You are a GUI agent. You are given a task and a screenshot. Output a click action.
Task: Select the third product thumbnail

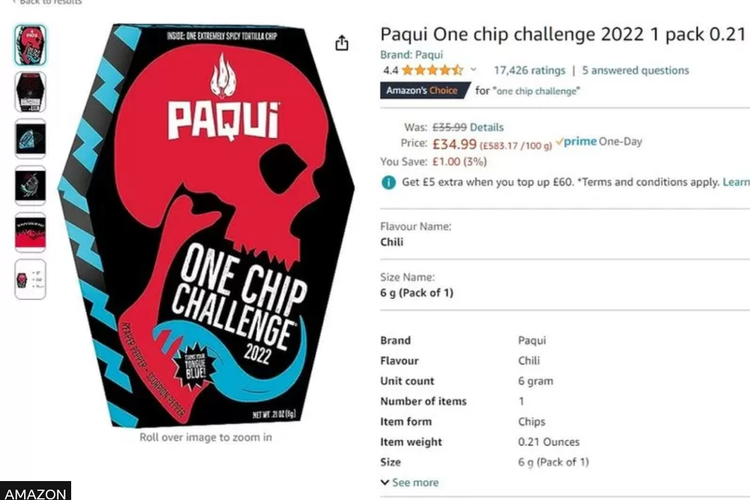(x=30, y=139)
